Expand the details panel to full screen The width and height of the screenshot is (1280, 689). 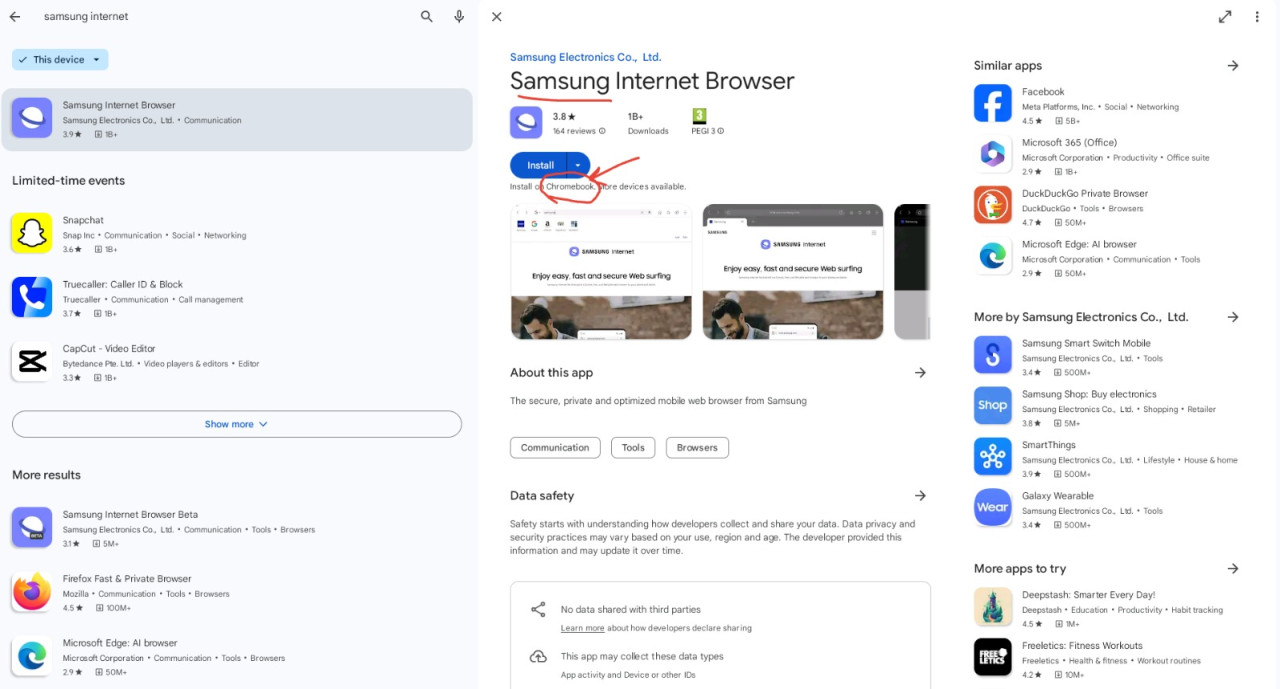(x=1225, y=17)
